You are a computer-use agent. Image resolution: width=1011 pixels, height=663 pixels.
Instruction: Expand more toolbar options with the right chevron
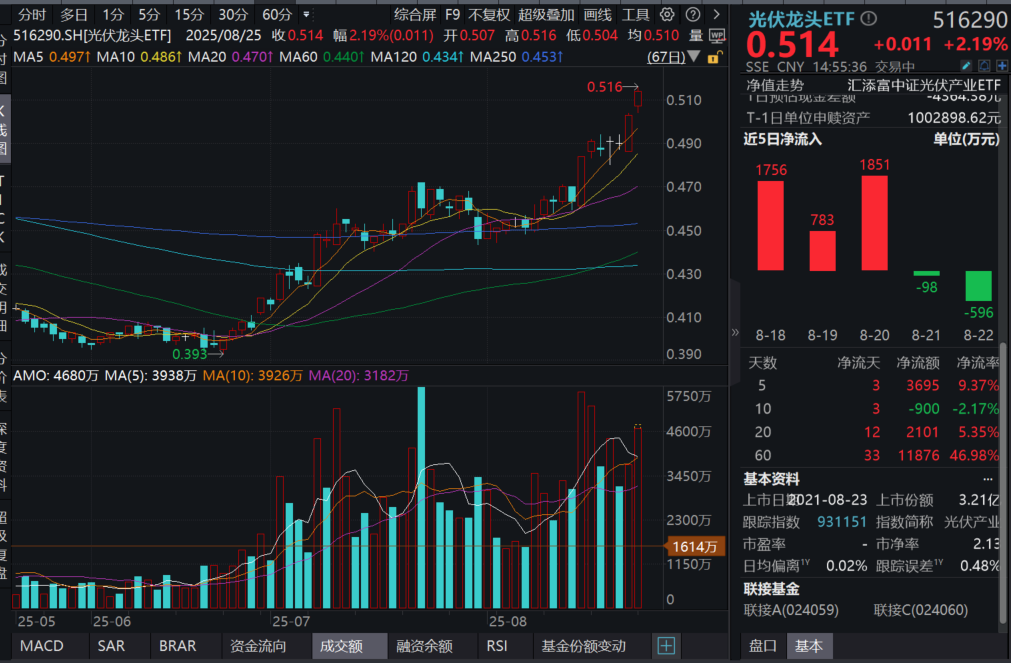click(717, 15)
